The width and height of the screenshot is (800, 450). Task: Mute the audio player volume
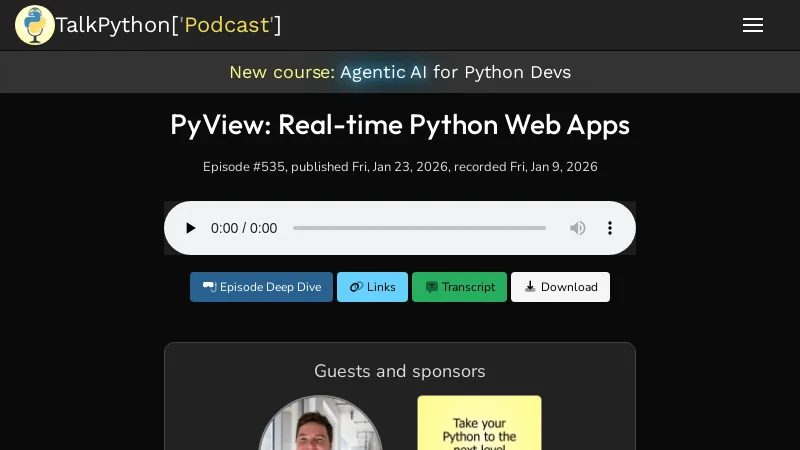click(x=578, y=228)
